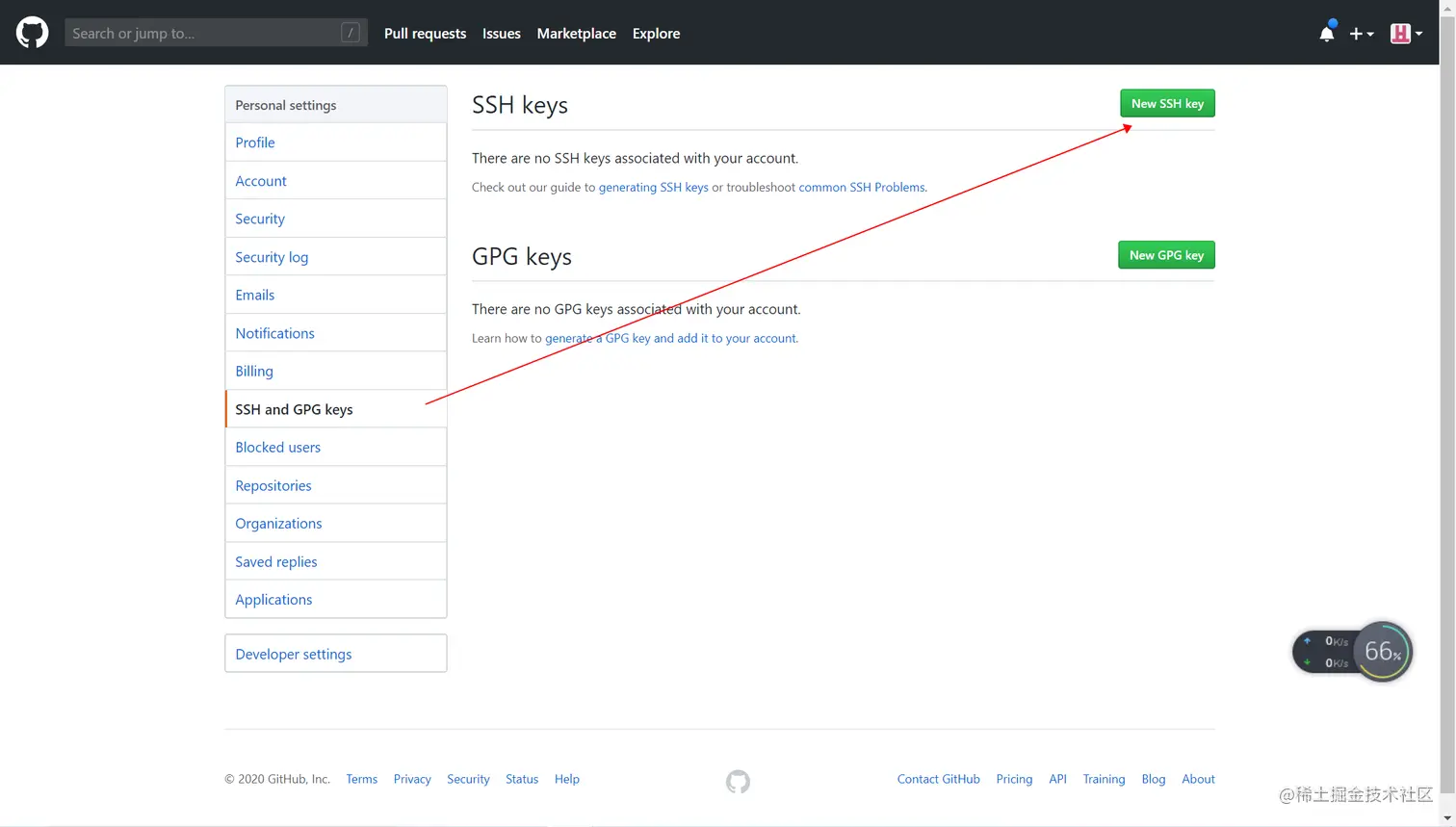This screenshot has height=827, width=1456.
Task: Click Privacy in the footer
Action: pyautogui.click(x=412, y=779)
